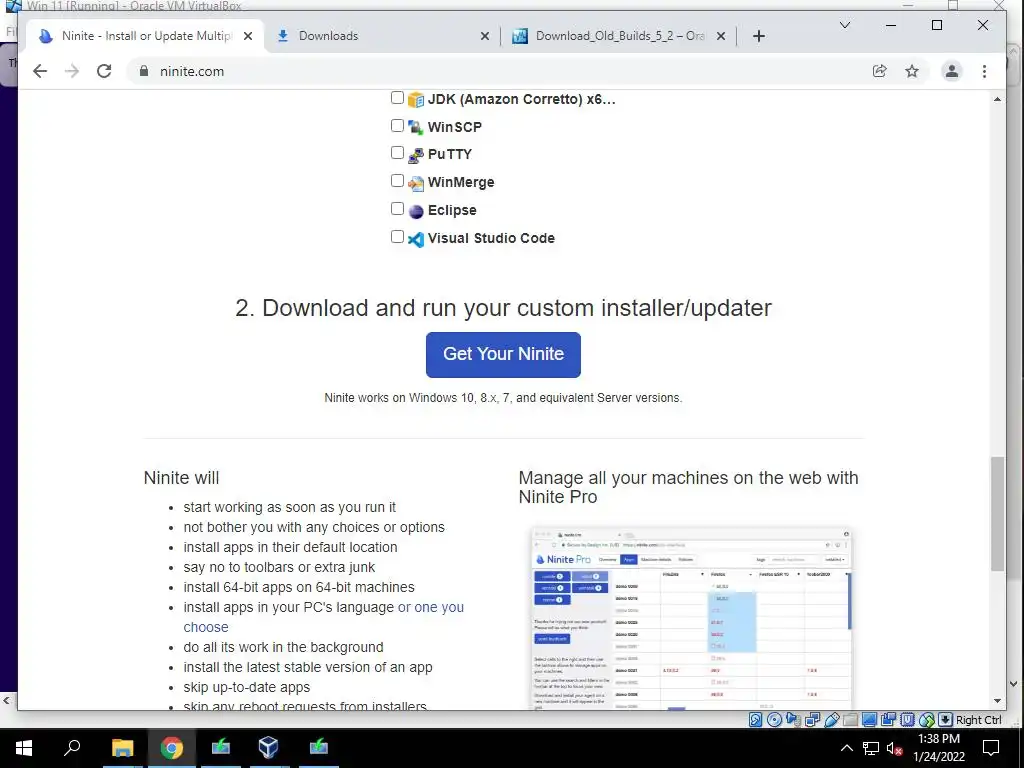Click the Eclipse app icon
1024x768 pixels.
pyautogui.click(x=416, y=211)
